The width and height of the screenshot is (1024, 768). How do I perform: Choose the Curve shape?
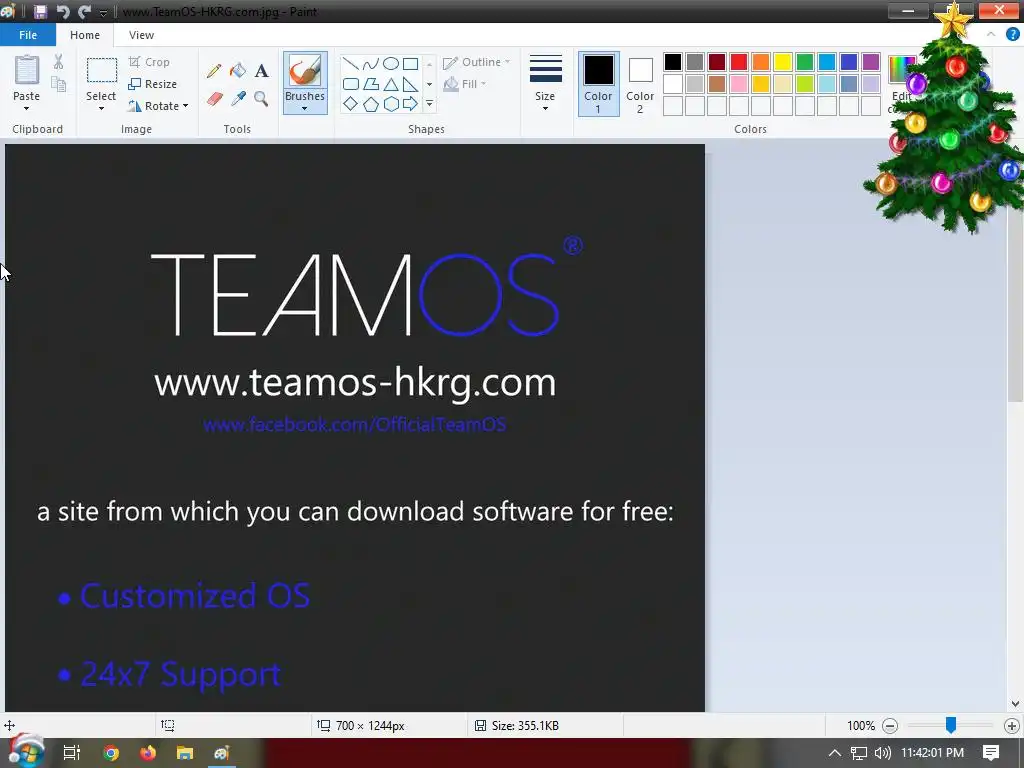pos(370,64)
